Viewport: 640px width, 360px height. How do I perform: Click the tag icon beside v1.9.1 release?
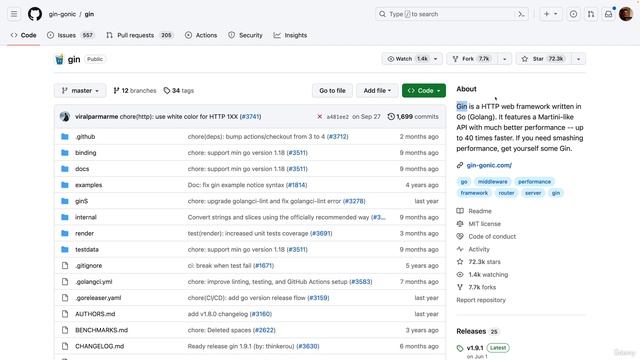460,348
